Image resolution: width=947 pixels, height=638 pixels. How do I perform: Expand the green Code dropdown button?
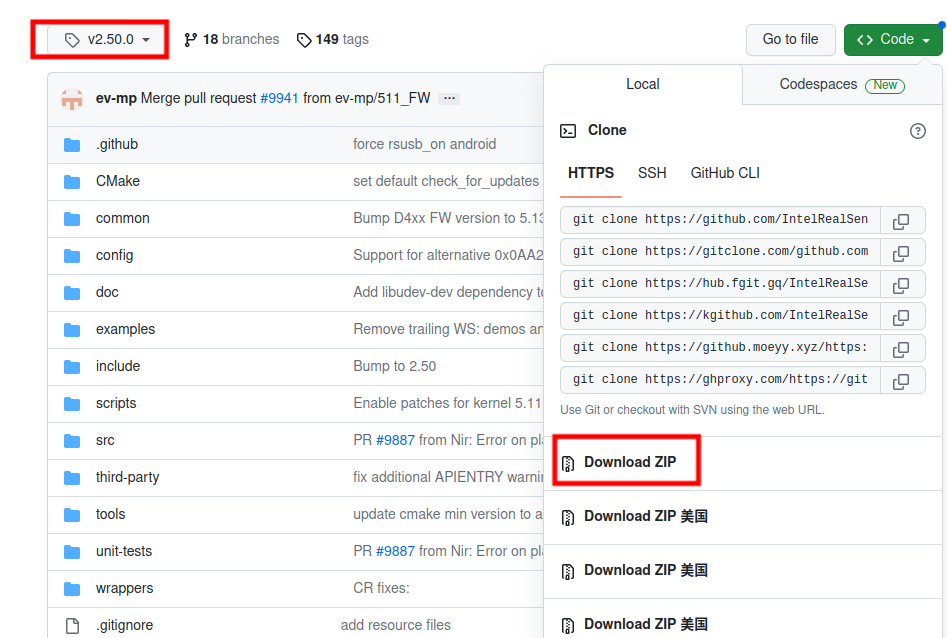coord(893,40)
